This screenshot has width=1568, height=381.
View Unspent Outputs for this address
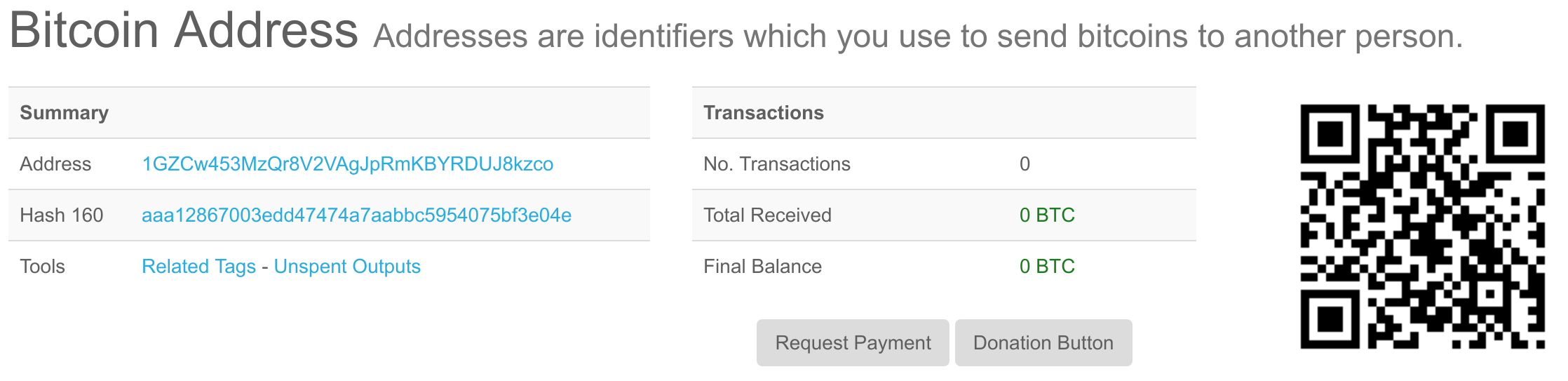[347, 267]
